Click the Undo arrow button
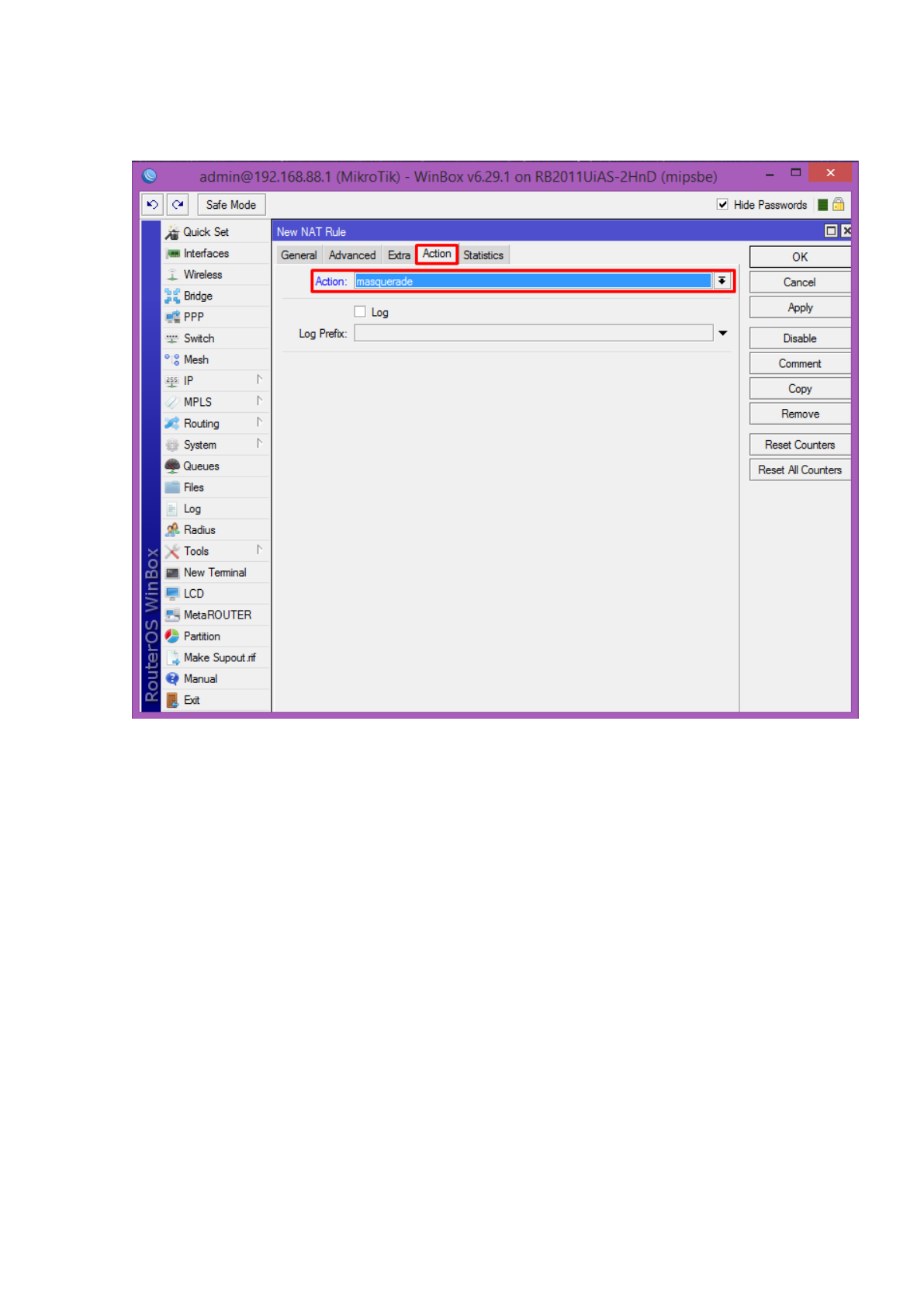 pos(152,205)
